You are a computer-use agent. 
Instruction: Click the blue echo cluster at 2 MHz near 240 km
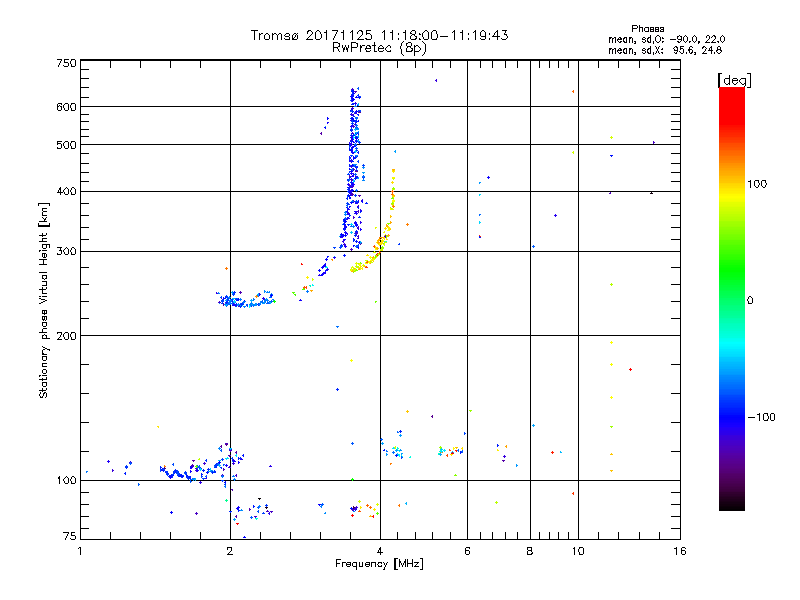point(245,299)
